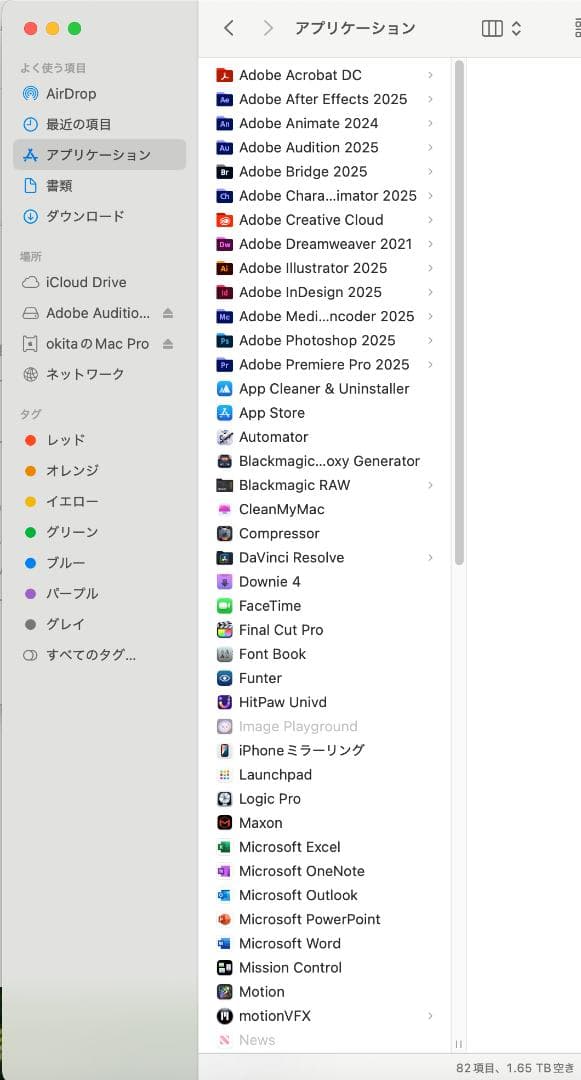Viewport: 581px width, 1080px height.
Task: Expand the motionVFX folder chevron
Action: point(430,1015)
